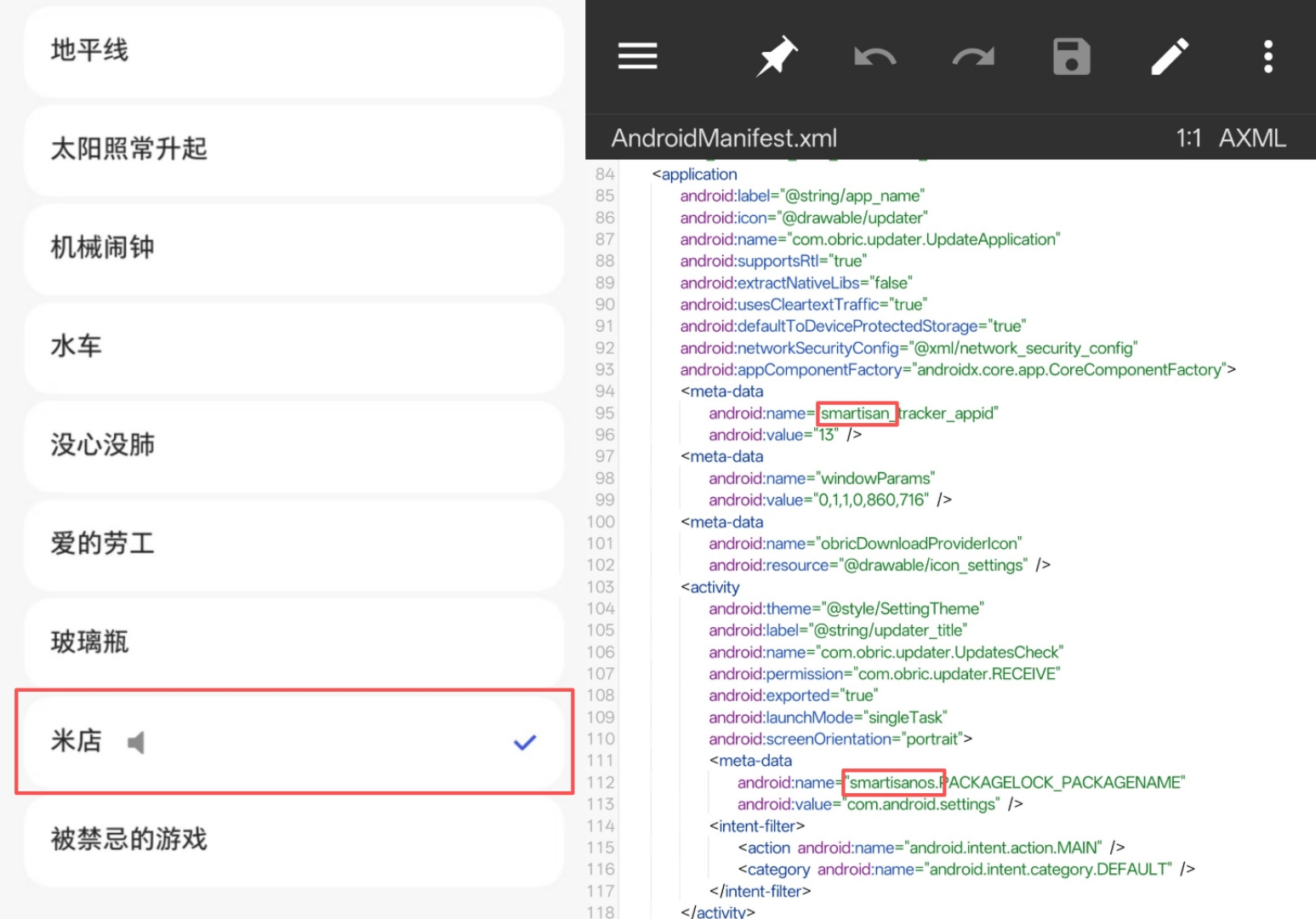Click line number 84 at application tag
Viewport: 1316px width, 919px height.
[604, 174]
